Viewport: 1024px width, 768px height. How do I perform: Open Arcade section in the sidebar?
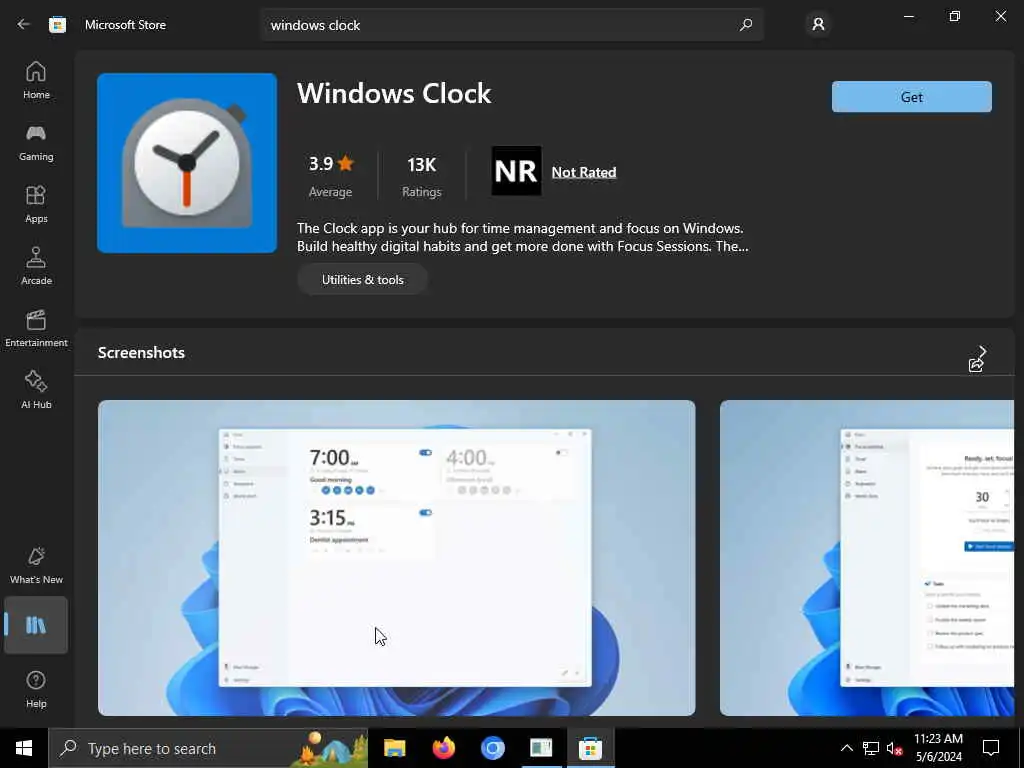[36, 266]
